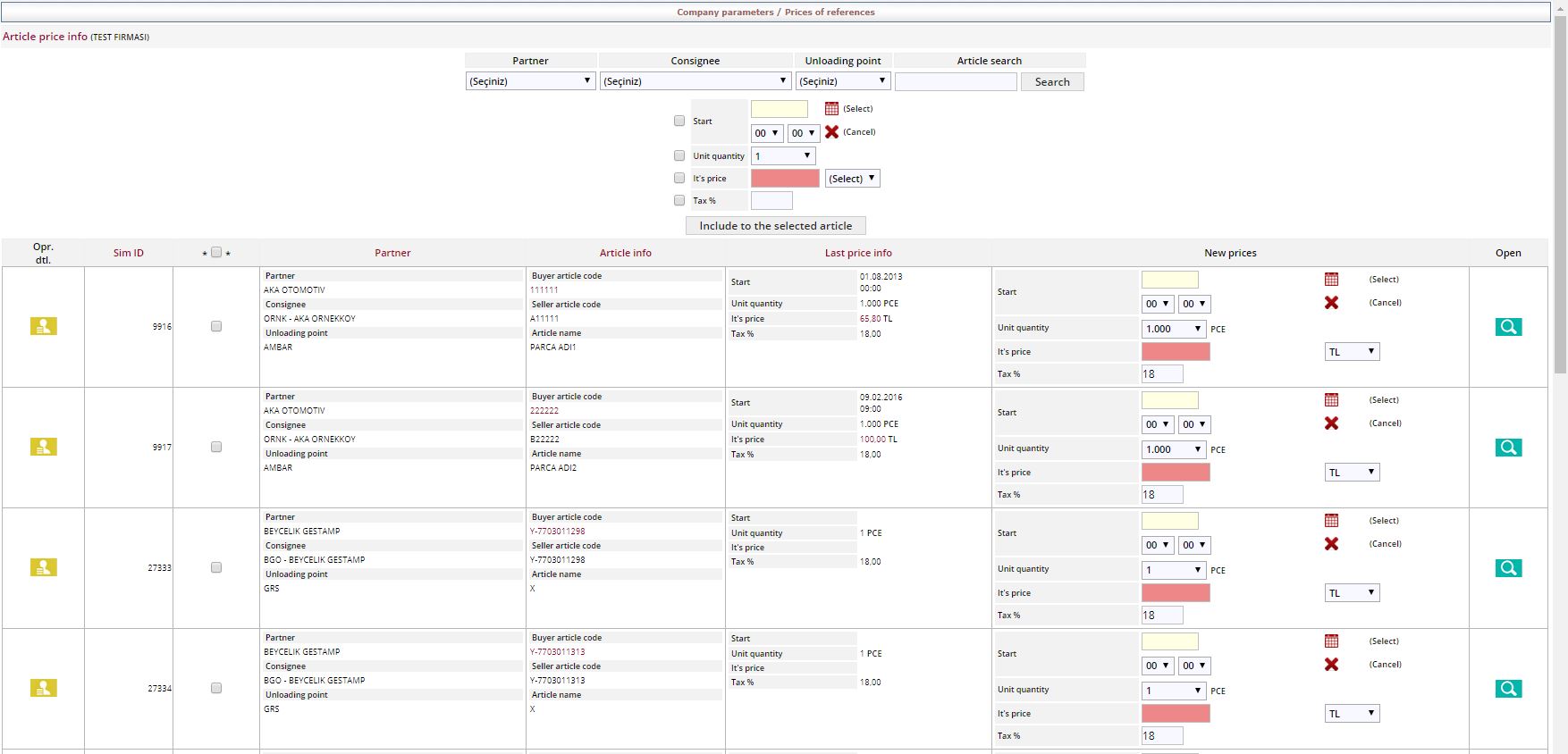This screenshot has width=1568, height=754.
Task: Check the row checkbox for Sim ID 9917
Action: click(216, 447)
